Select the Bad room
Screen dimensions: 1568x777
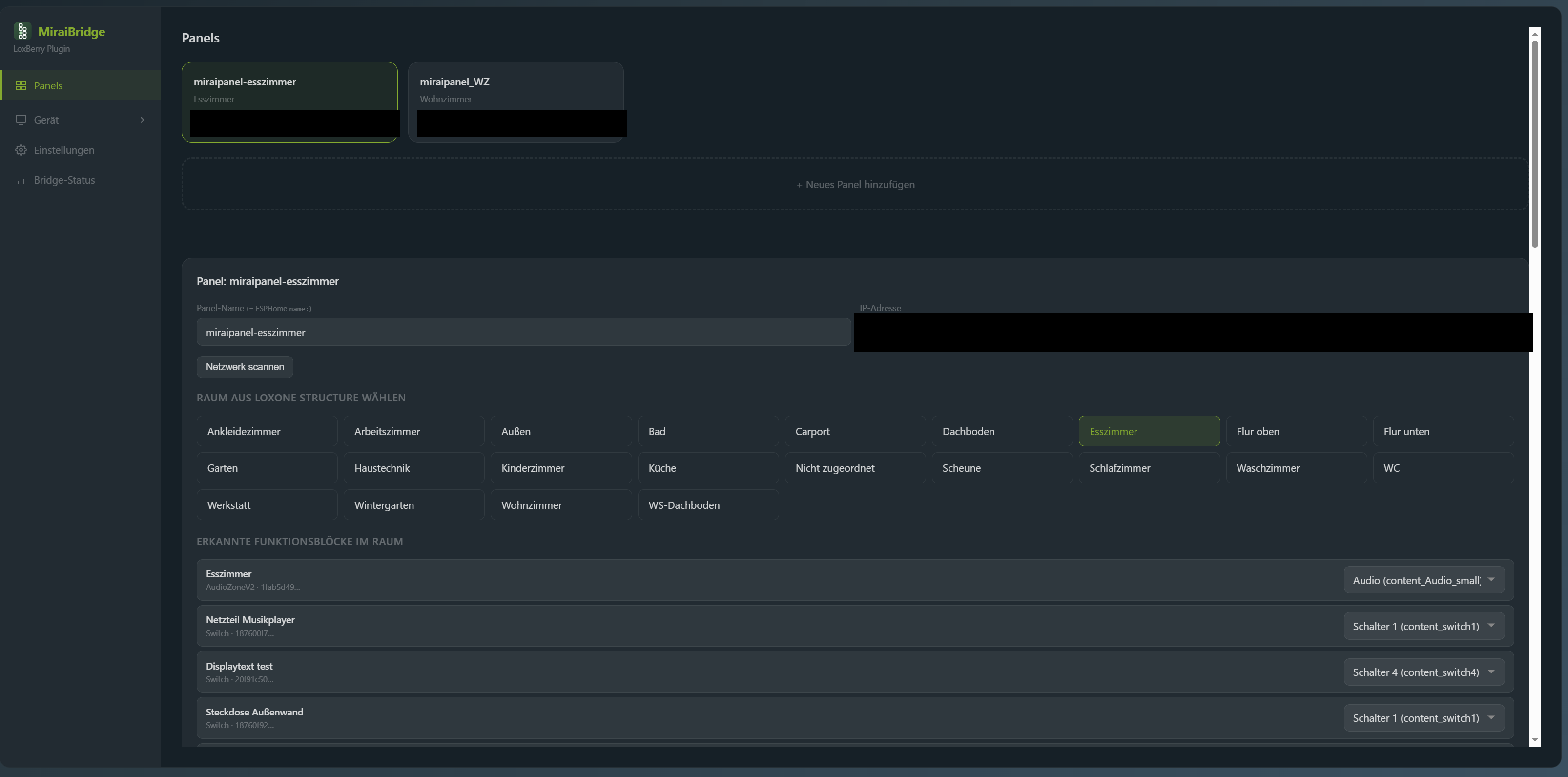pos(708,432)
